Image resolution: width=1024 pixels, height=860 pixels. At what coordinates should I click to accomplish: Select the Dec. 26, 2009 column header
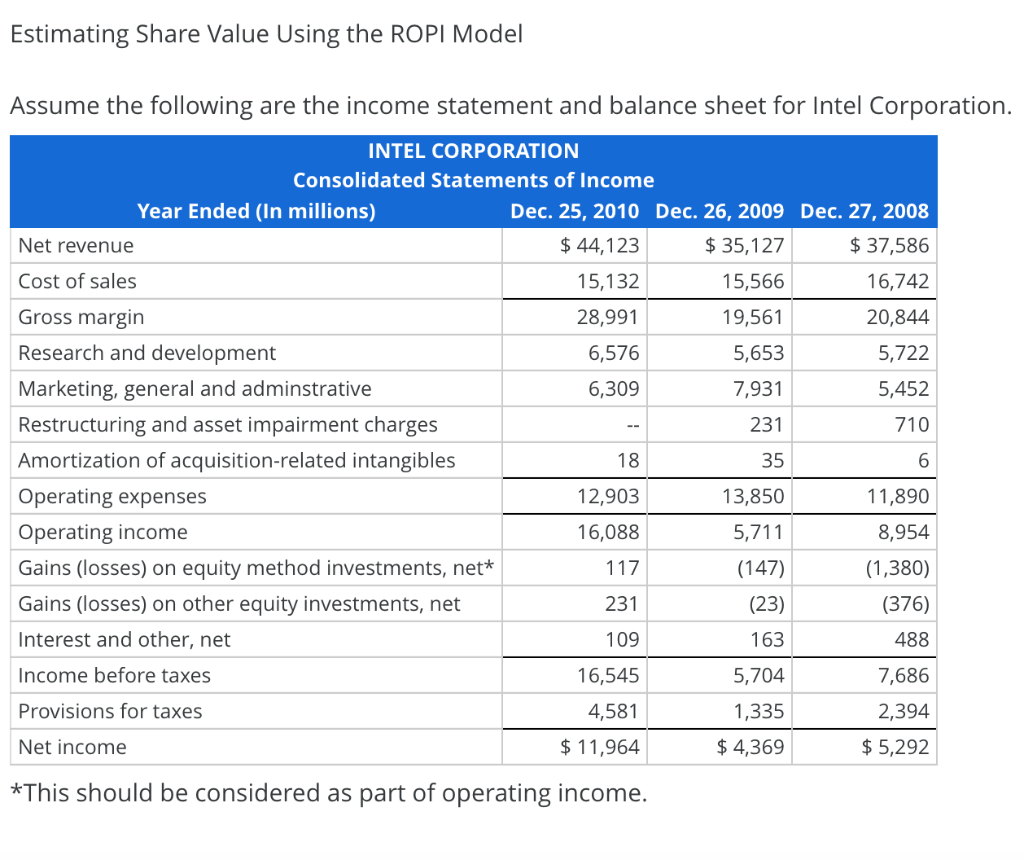[x=720, y=211]
